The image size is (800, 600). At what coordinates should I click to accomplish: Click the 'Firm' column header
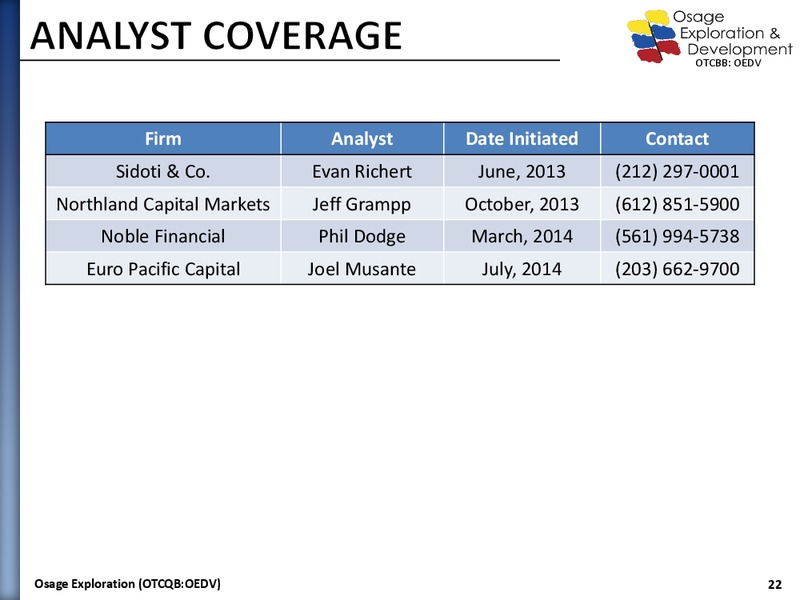(163, 139)
